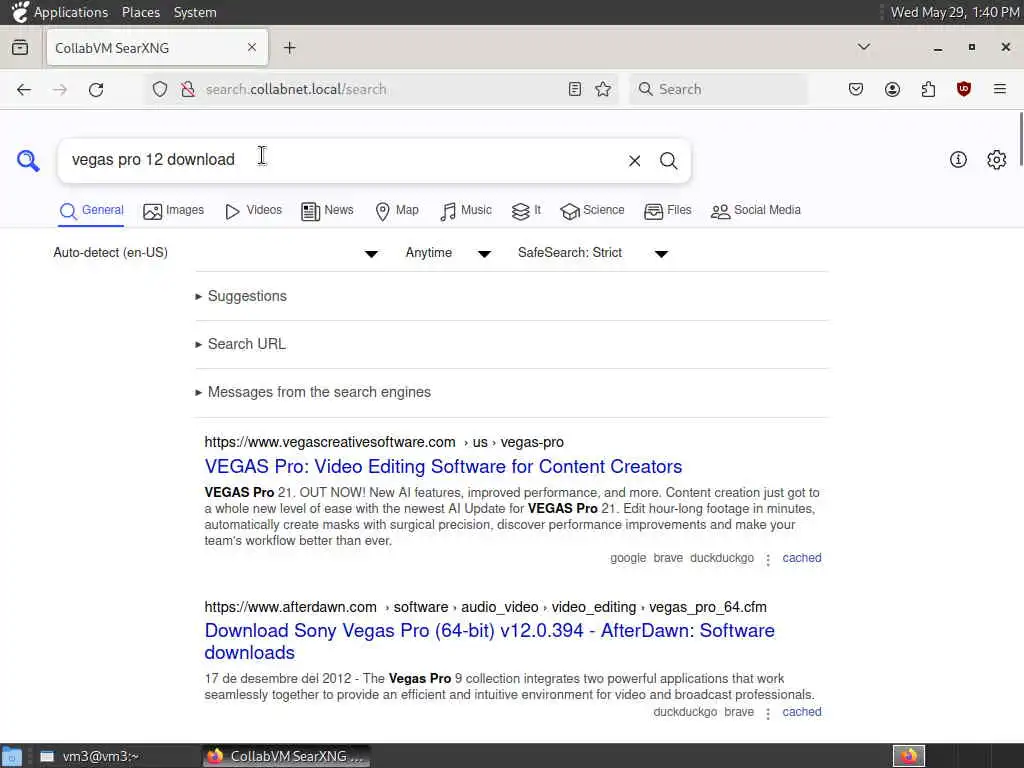Click the clock Wed May 29, 1:40 PM
The width and height of the screenshot is (1024, 768).
954,12
